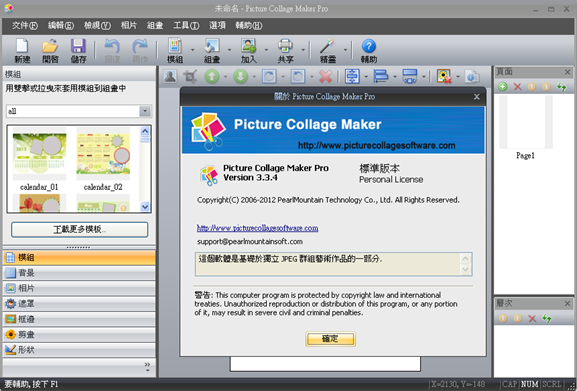The height and width of the screenshot is (391, 577).
Task: Click the green arrows refresh icon in the 頁面 panel
Action: [x=561, y=87]
